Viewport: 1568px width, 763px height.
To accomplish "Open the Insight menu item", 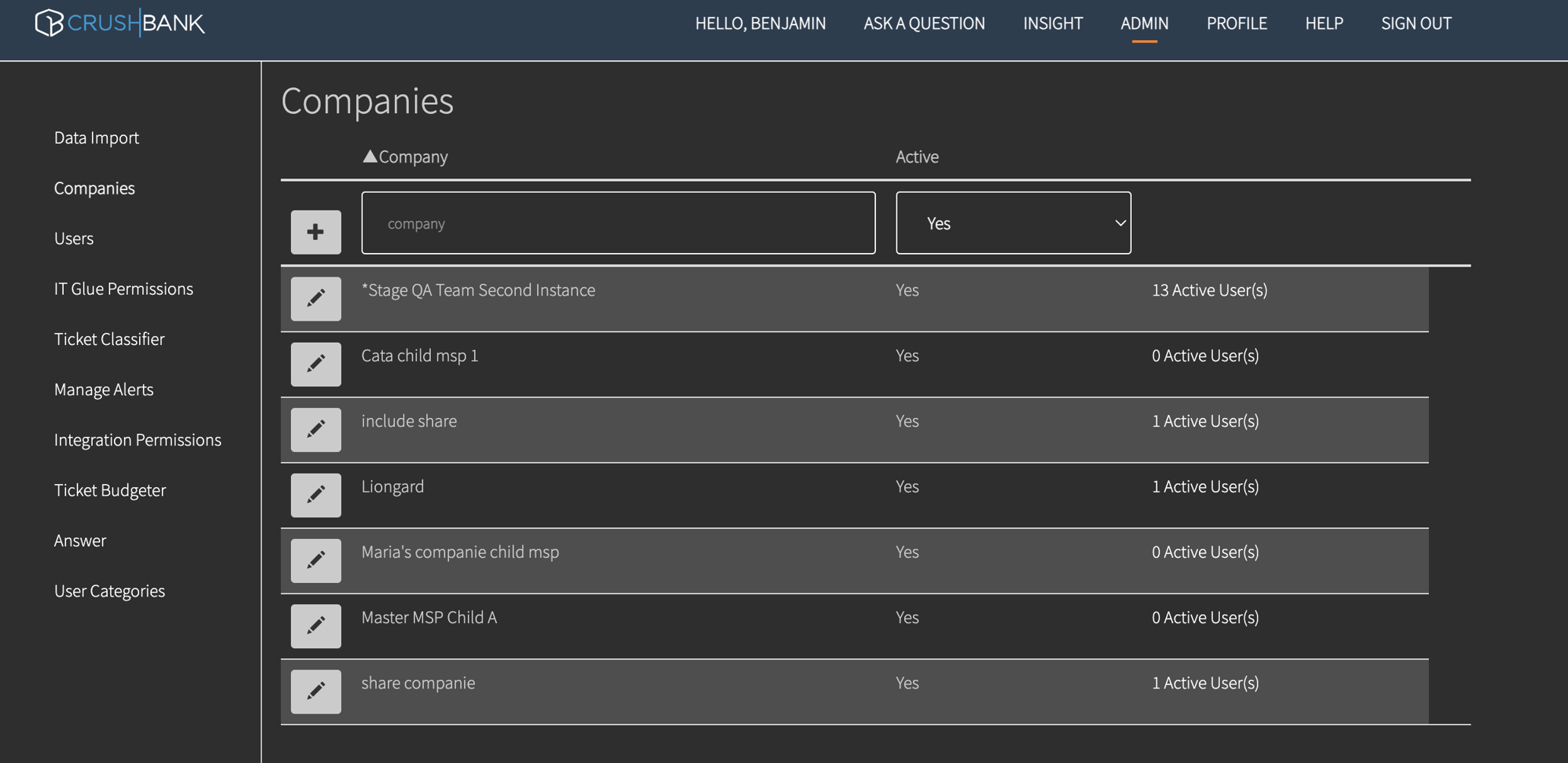I will tap(1052, 24).
